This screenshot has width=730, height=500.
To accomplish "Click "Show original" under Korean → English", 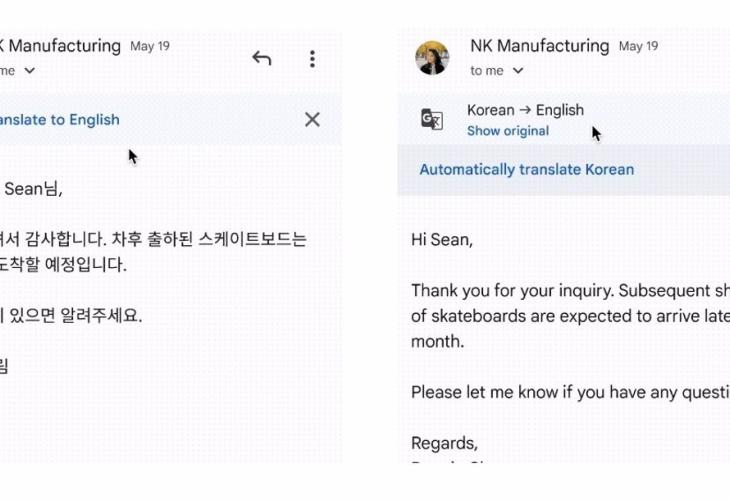I will pyautogui.click(x=508, y=131).
